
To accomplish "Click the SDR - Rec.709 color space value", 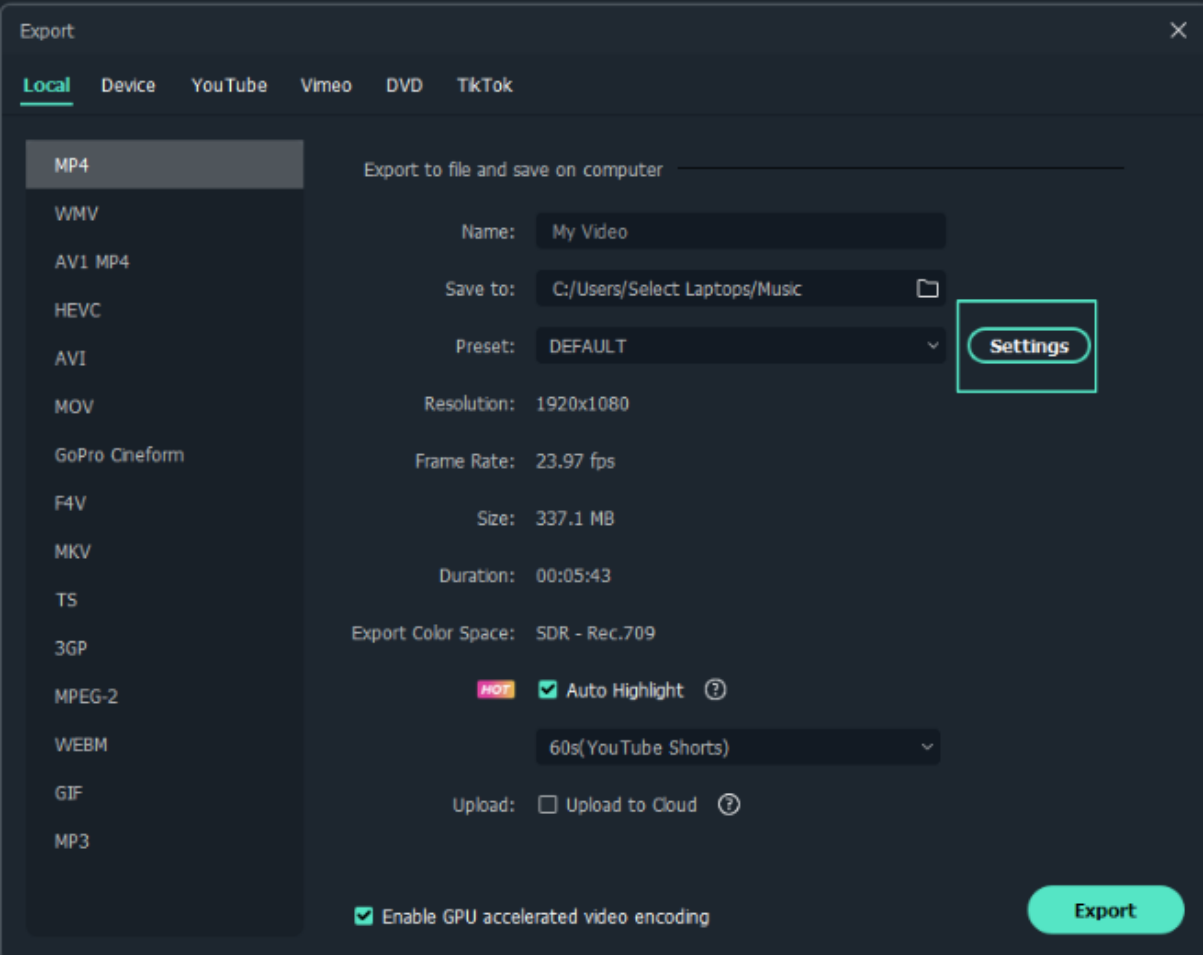I will (x=595, y=633).
